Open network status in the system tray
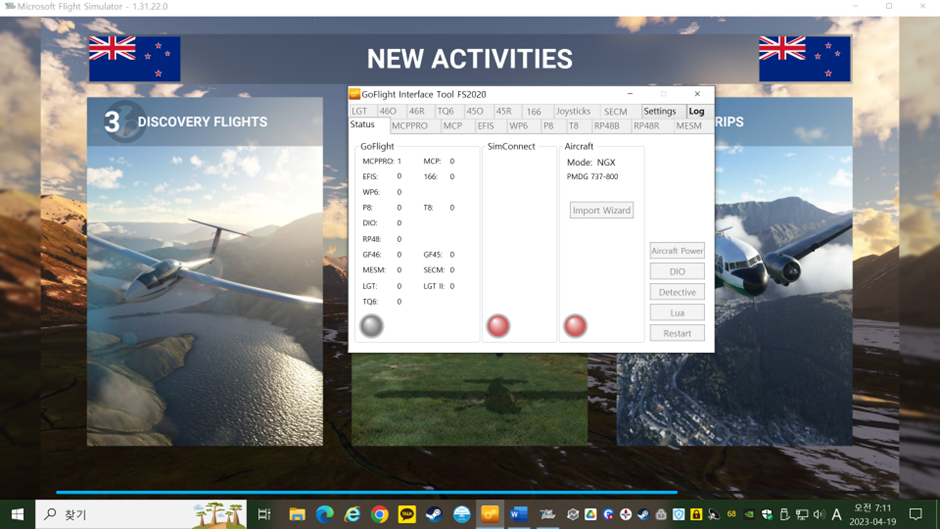The width and height of the screenshot is (940, 529). click(x=802, y=515)
